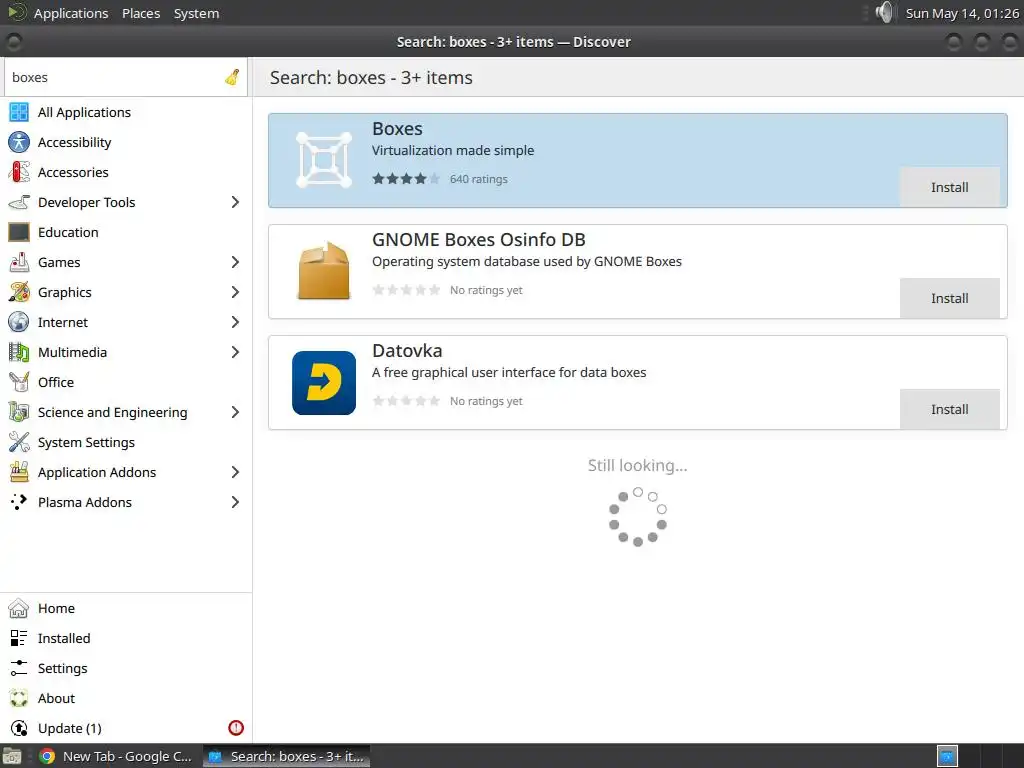
Task: Open the About page label
Action: pos(56,699)
